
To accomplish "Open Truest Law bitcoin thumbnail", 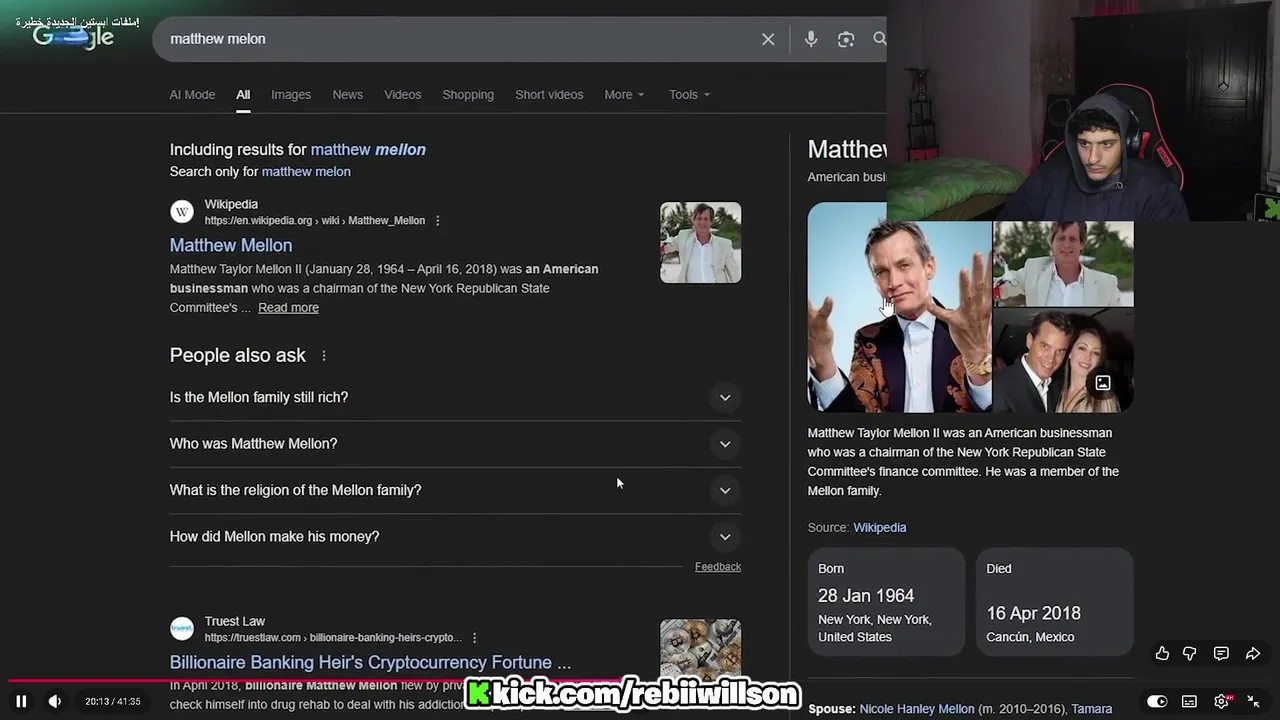I will point(700,650).
